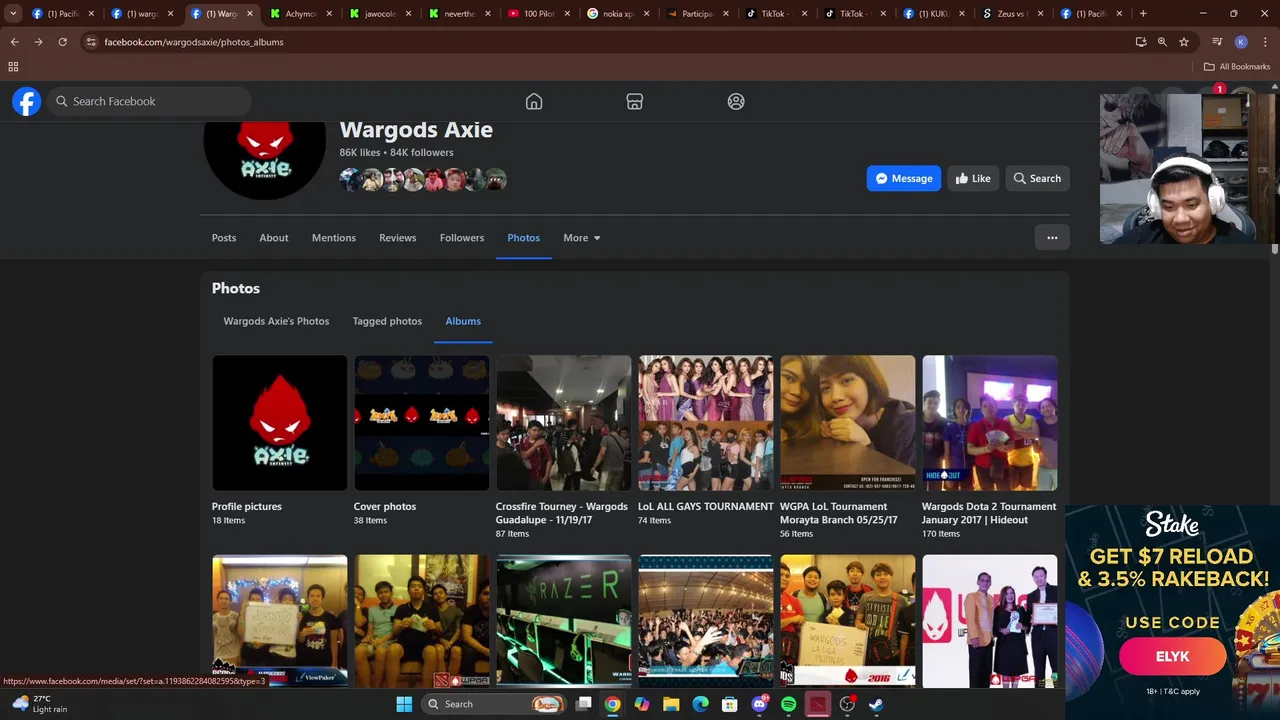This screenshot has width=1280, height=720.
Task: Click the Chrome address bar URL
Action: [x=194, y=42]
